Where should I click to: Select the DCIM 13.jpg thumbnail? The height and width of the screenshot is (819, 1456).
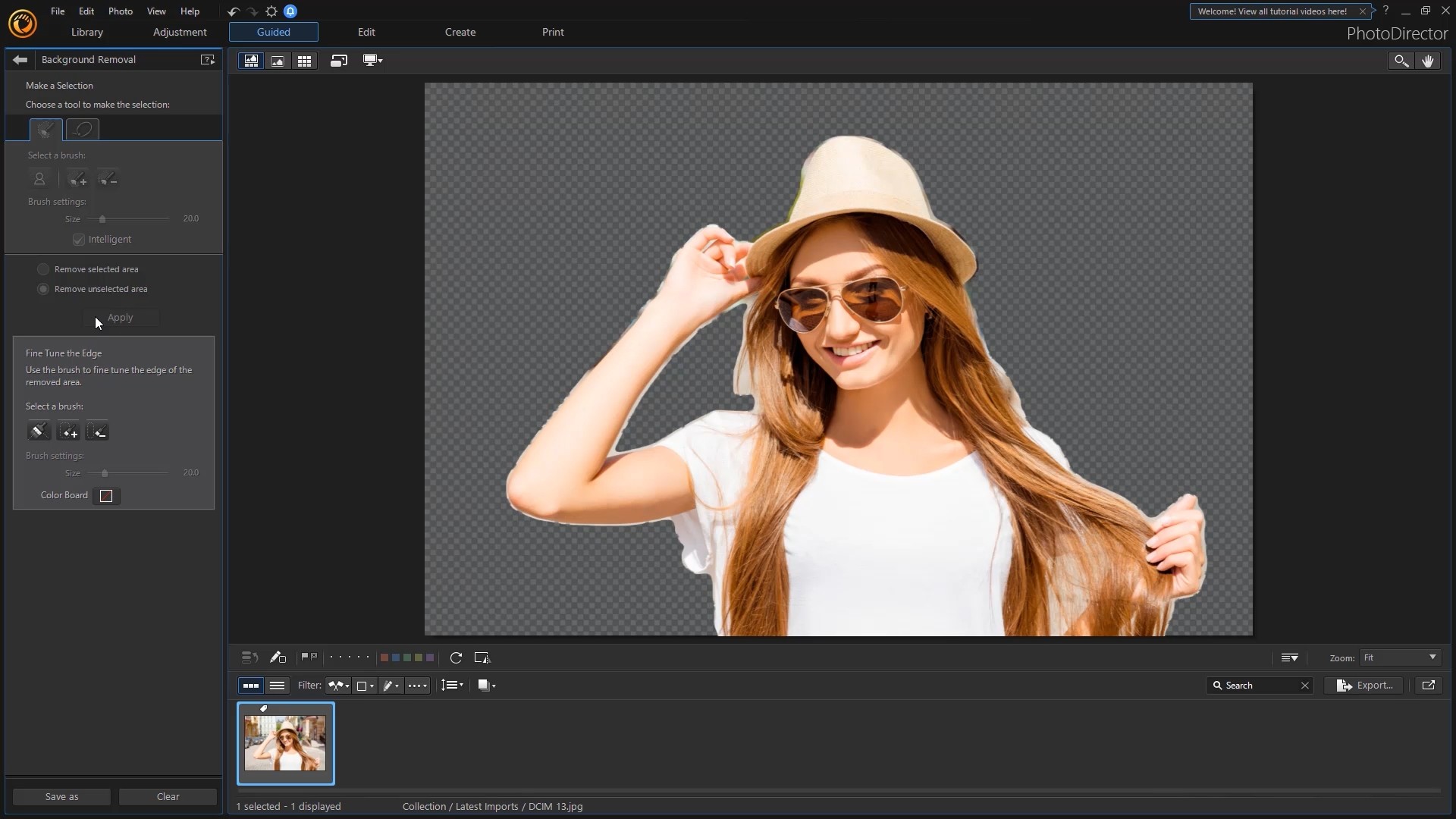tap(285, 743)
